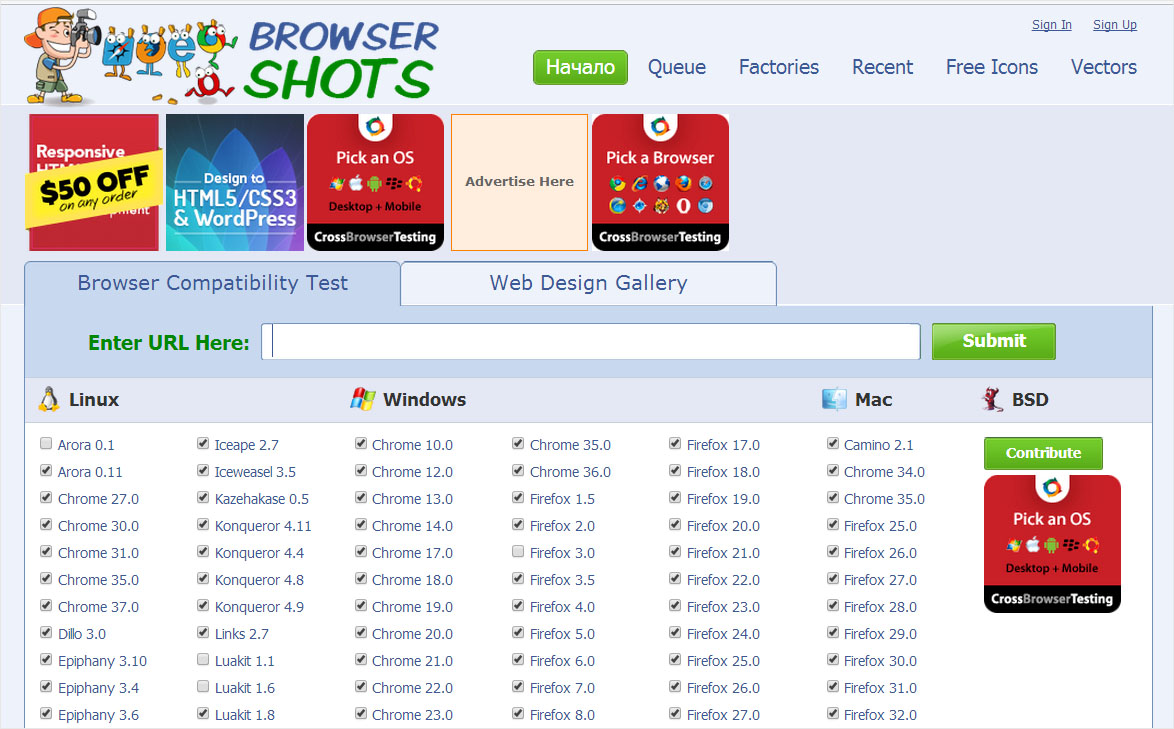Click the Firefox 29.0 label
This screenshot has height=729, width=1174.
click(x=880, y=633)
